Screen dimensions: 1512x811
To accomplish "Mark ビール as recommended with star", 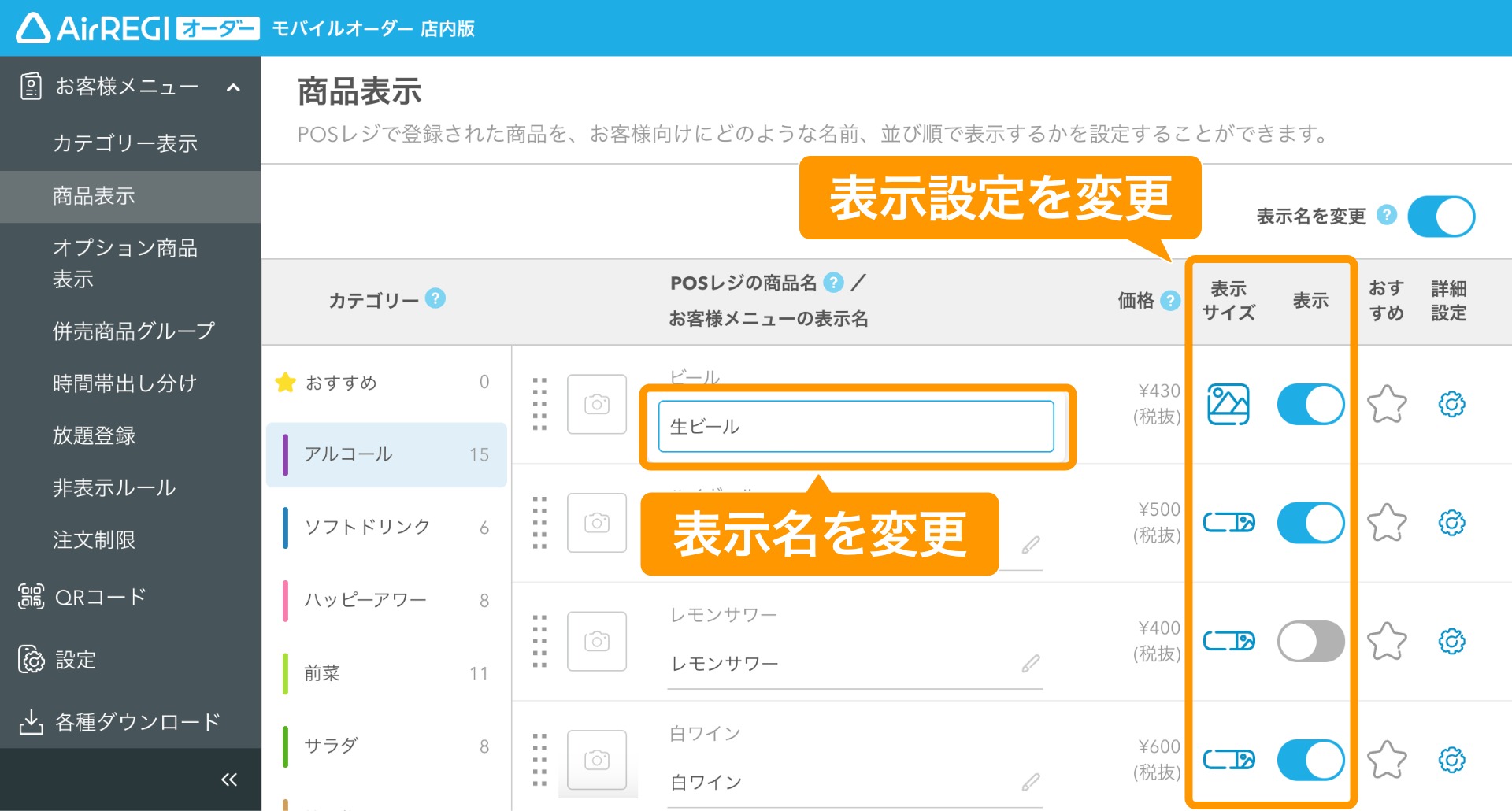I will (1387, 404).
